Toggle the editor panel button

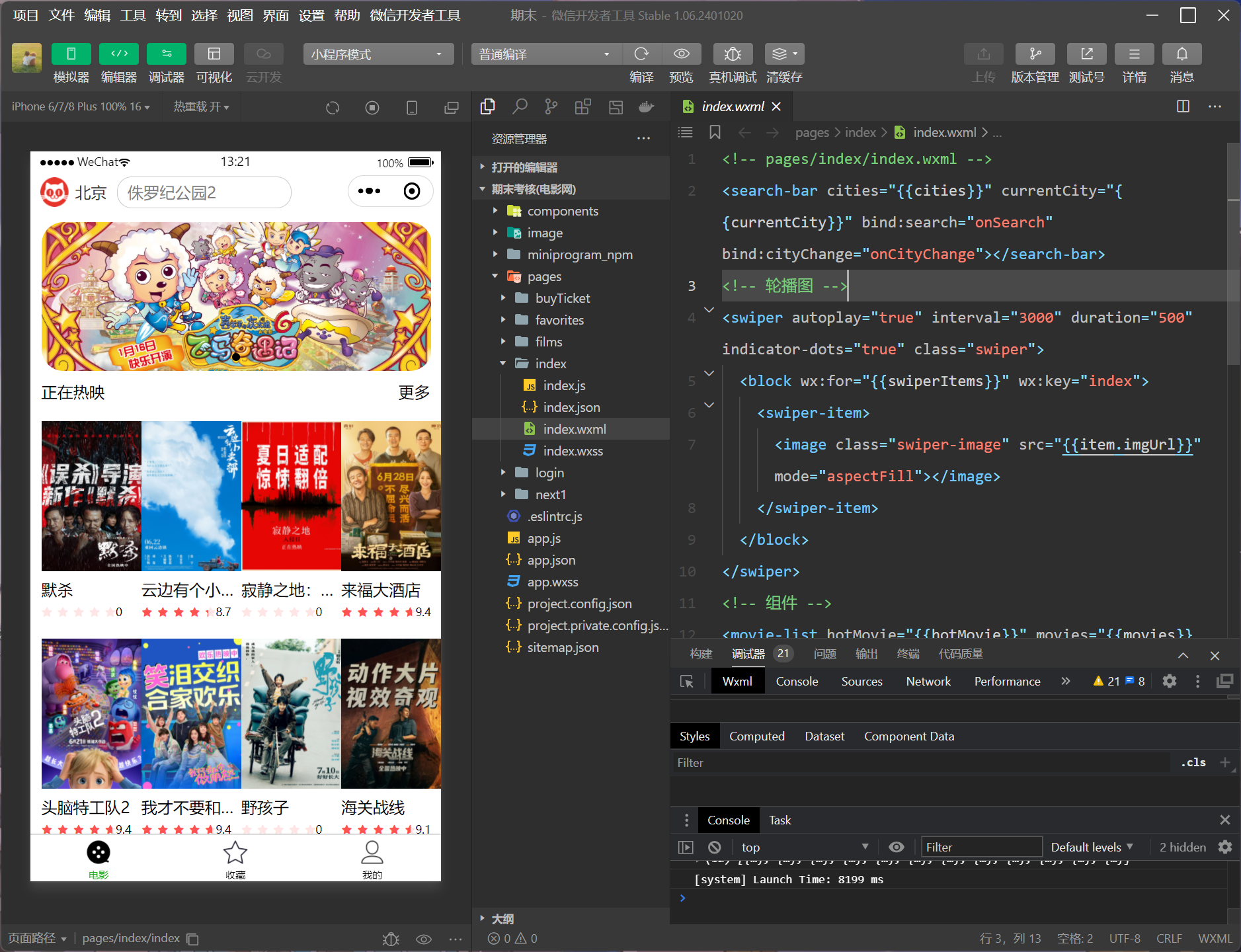click(x=119, y=54)
